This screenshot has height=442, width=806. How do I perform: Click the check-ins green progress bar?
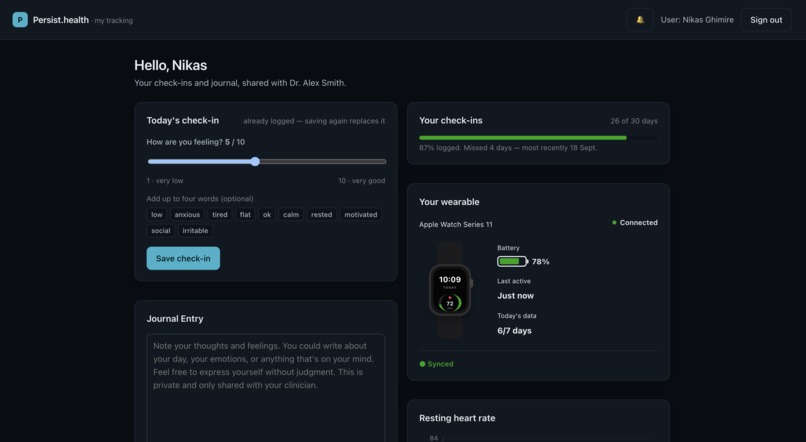(x=523, y=138)
